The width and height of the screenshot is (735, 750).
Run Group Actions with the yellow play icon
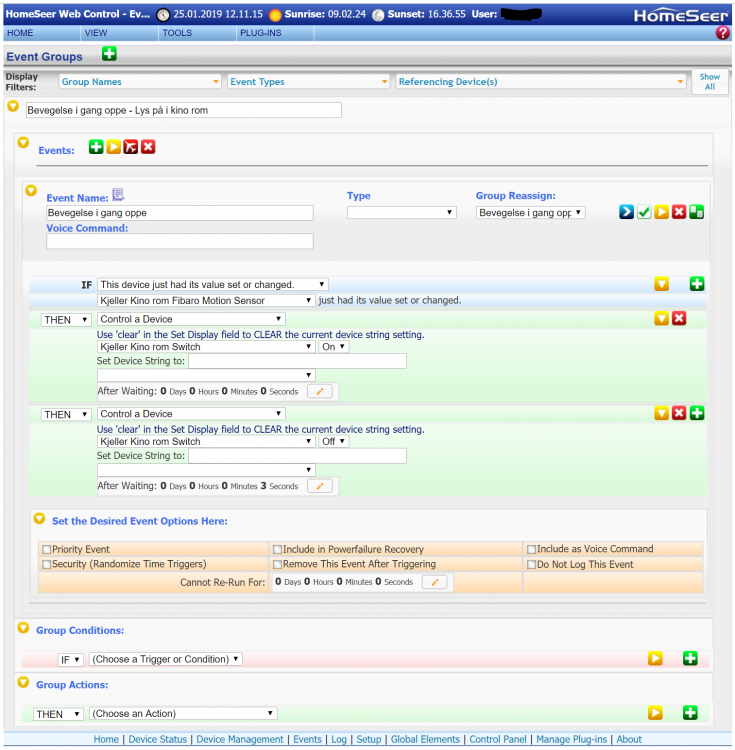coord(655,713)
